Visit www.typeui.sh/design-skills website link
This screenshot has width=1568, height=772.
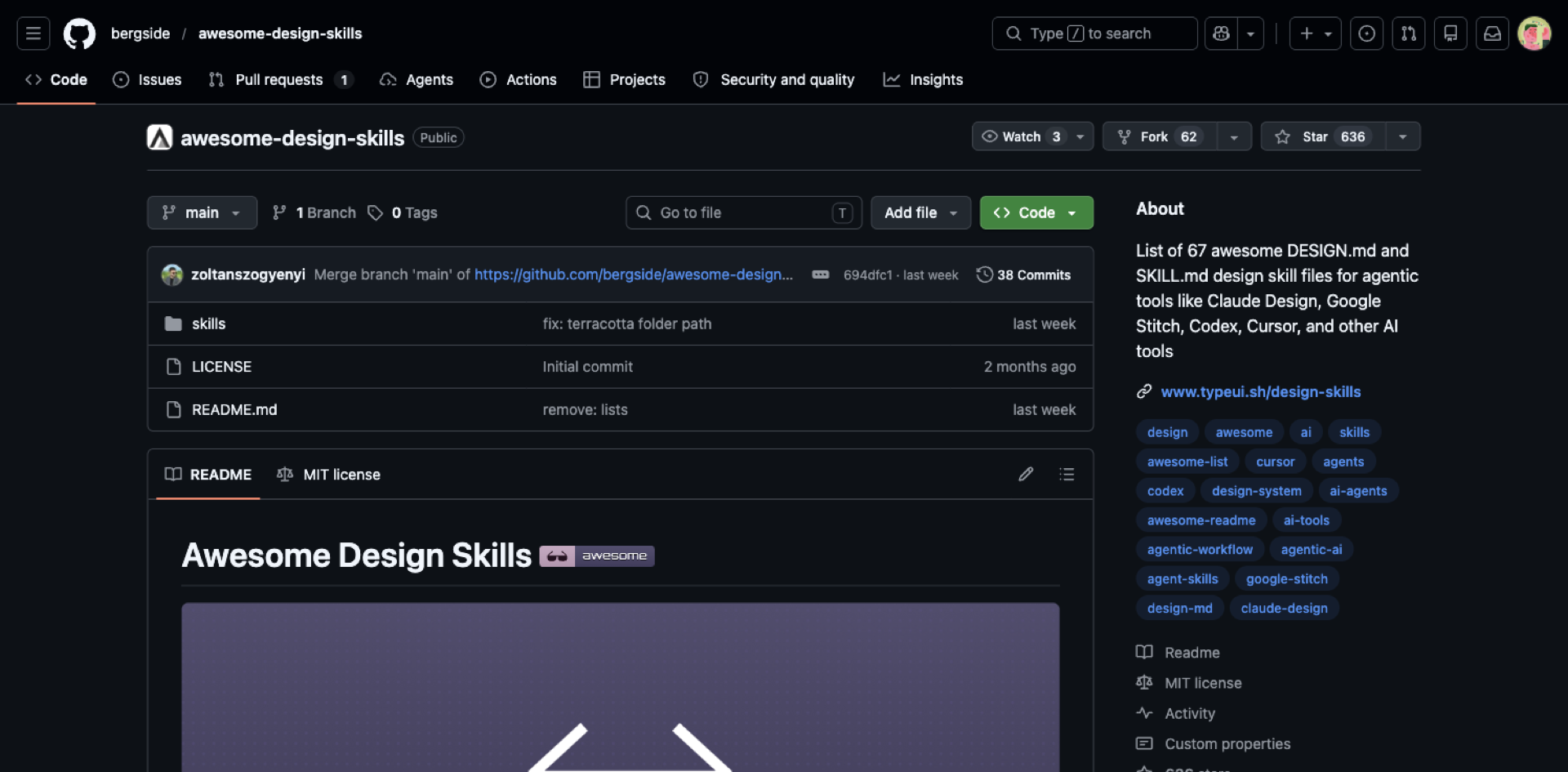point(1261,391)
